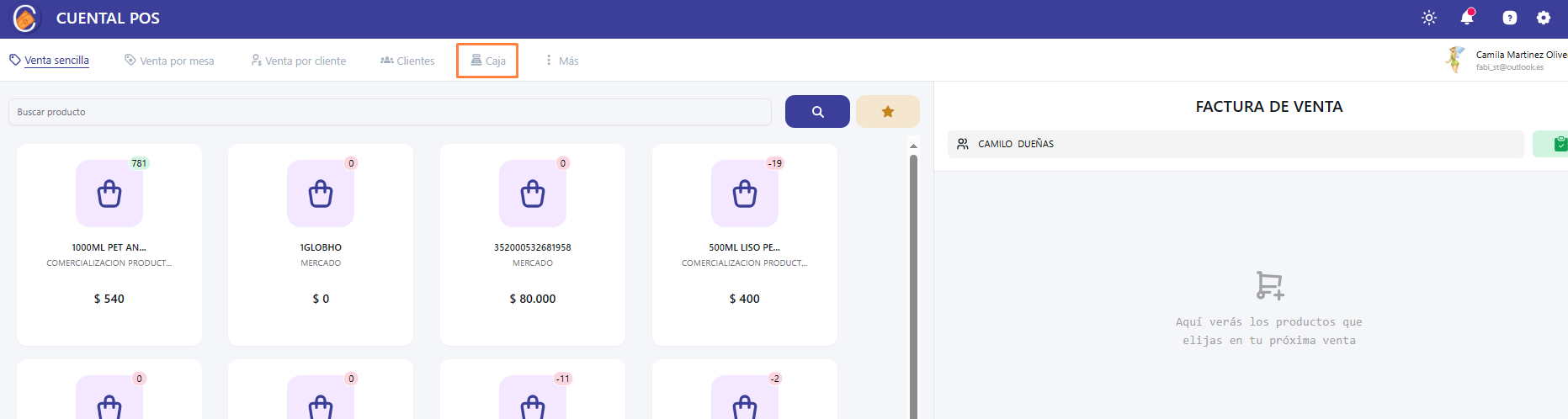
Task: Toggle the light/dark theme sun icon
Action: pos(1429,18)
